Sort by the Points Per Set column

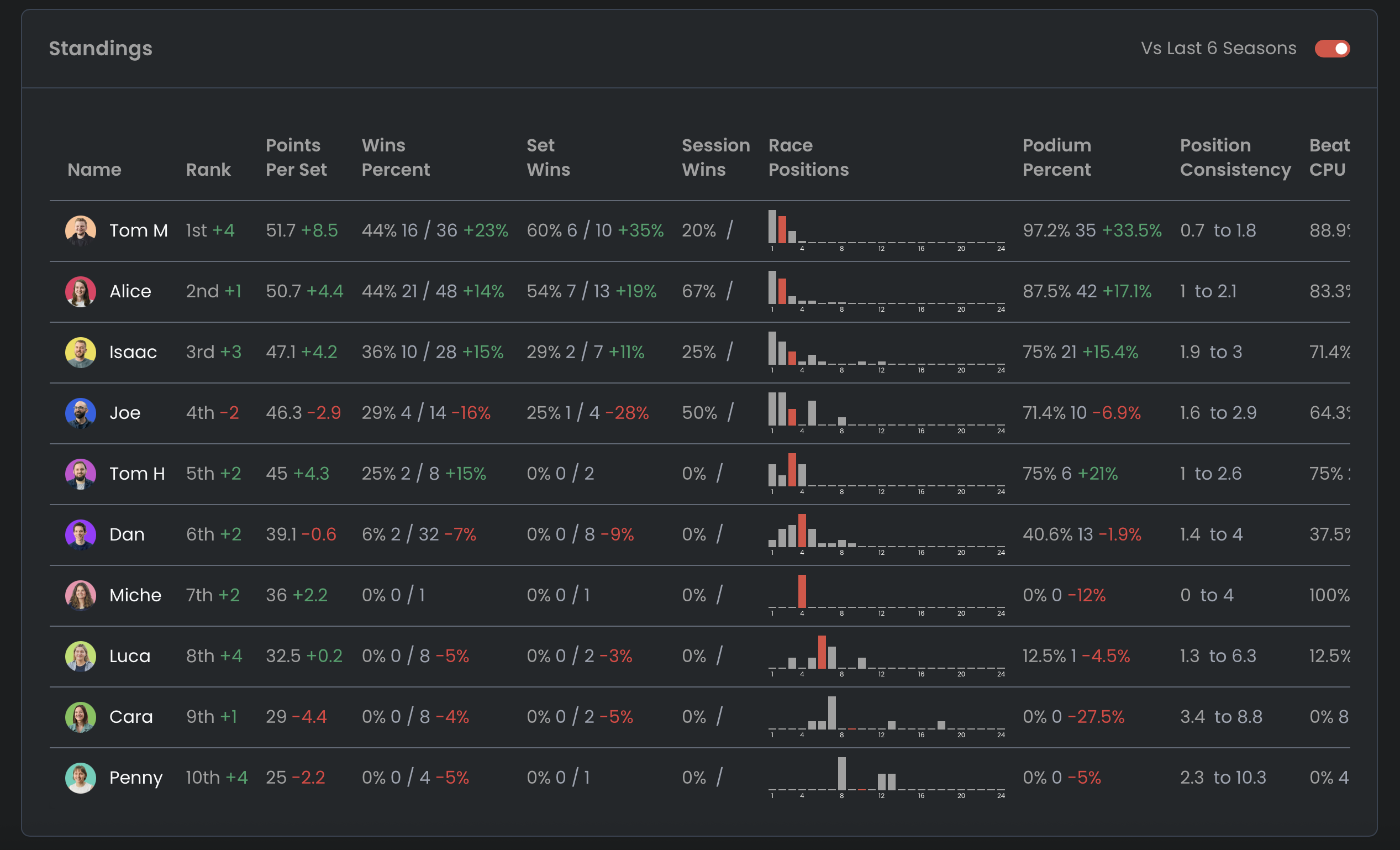[296, 158]
